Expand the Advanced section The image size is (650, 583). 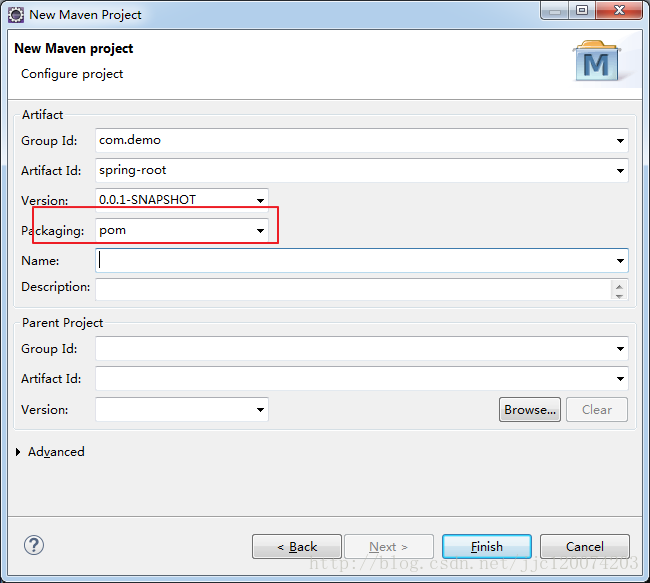pos(18,452)
